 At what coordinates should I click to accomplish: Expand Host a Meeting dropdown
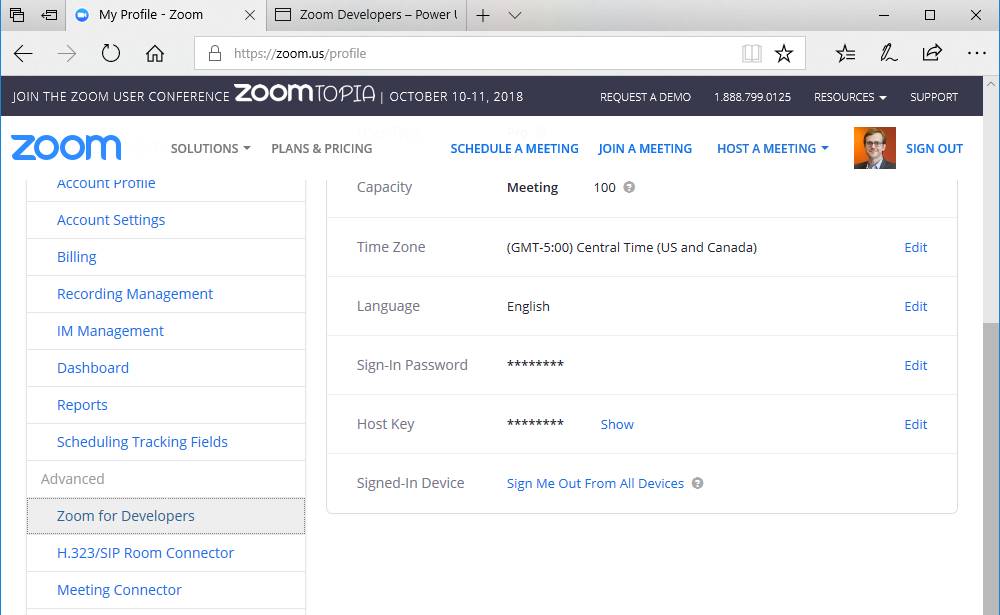click(773, 149)
